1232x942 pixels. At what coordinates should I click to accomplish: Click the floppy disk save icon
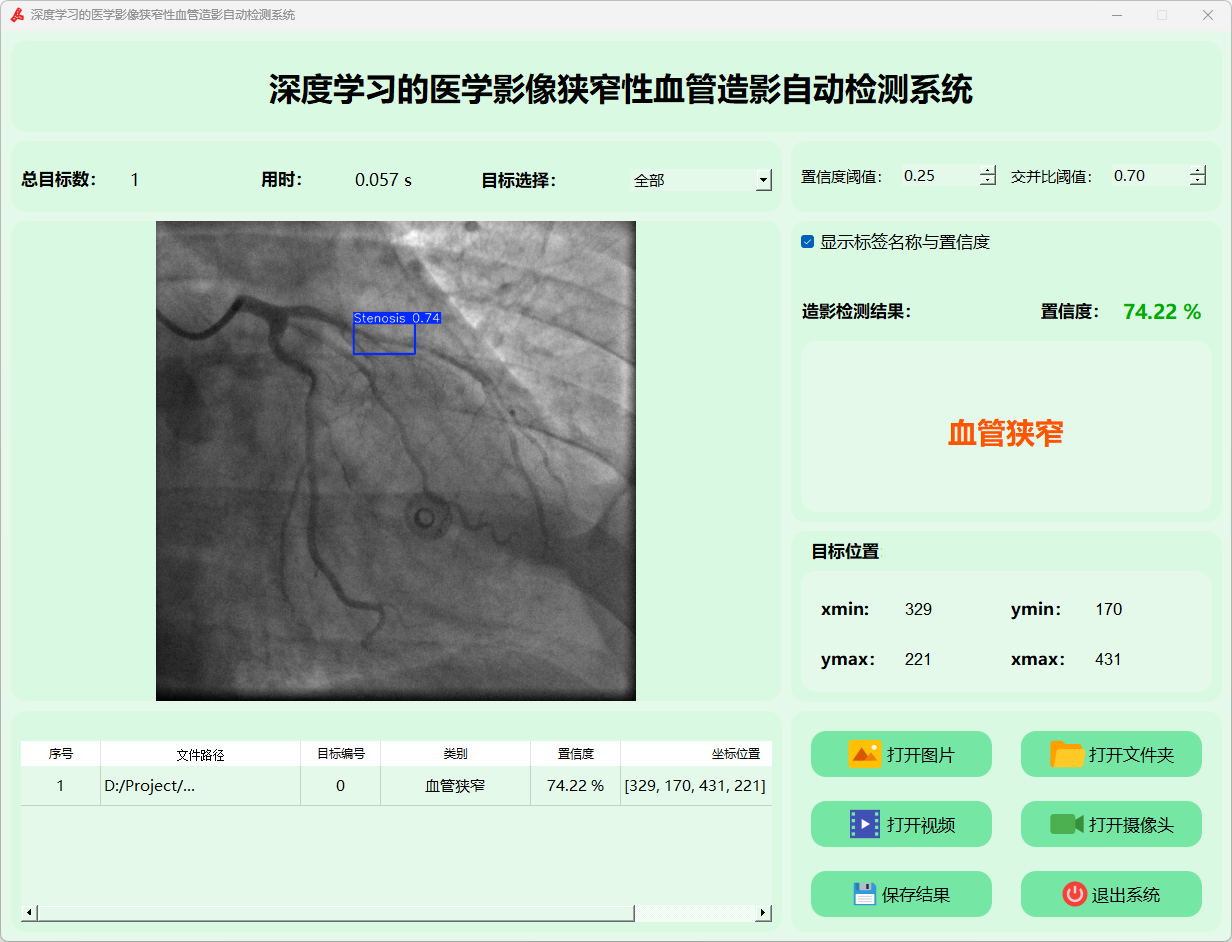[x=865, y=894]
